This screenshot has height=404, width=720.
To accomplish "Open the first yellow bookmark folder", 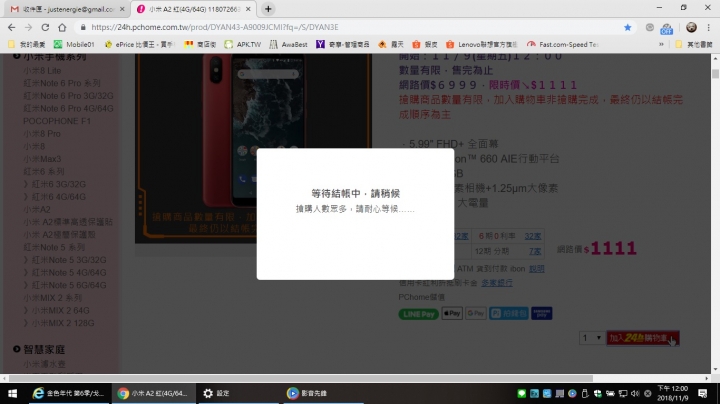I will tap(27, 45).
